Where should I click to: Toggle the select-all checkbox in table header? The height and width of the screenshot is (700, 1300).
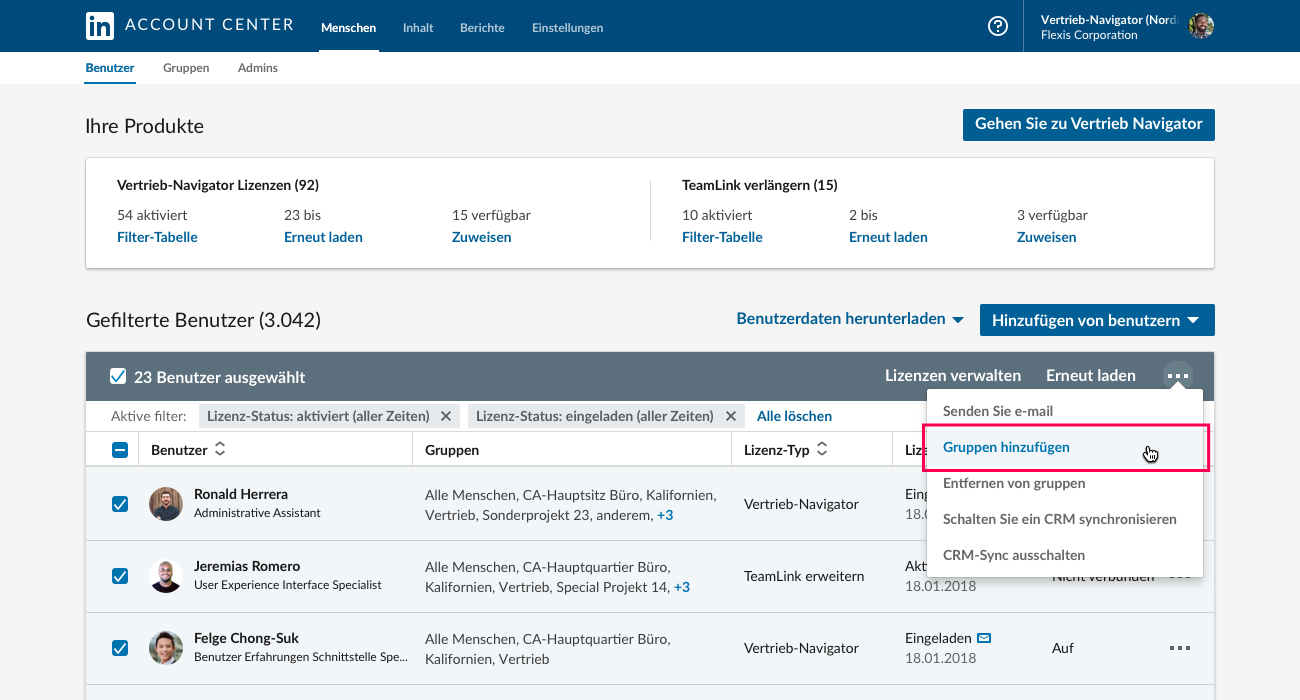pyautogui.click(x=120, y=450)
